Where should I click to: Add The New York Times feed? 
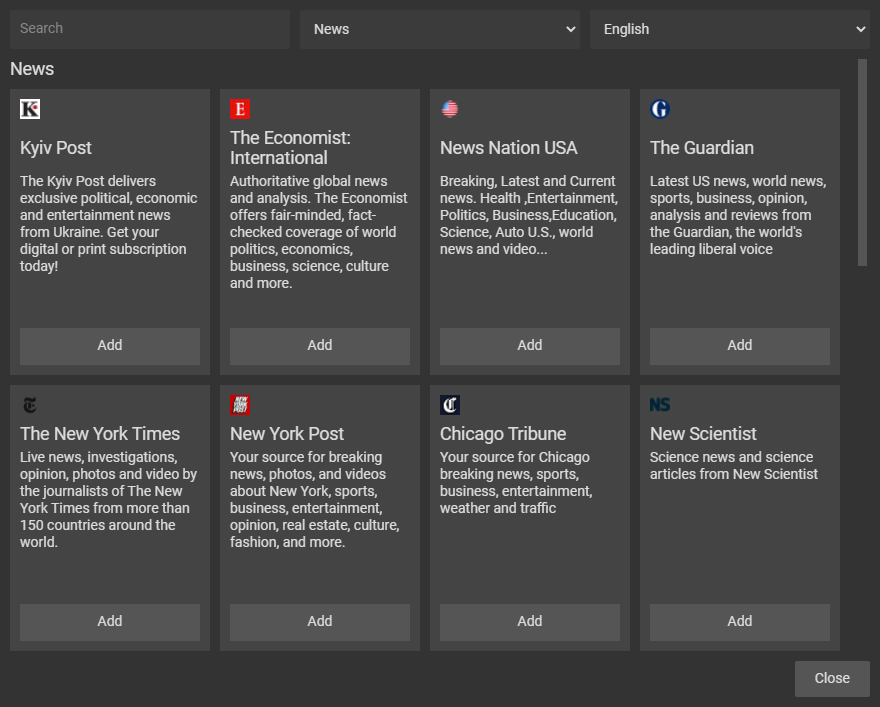[110, 622]
